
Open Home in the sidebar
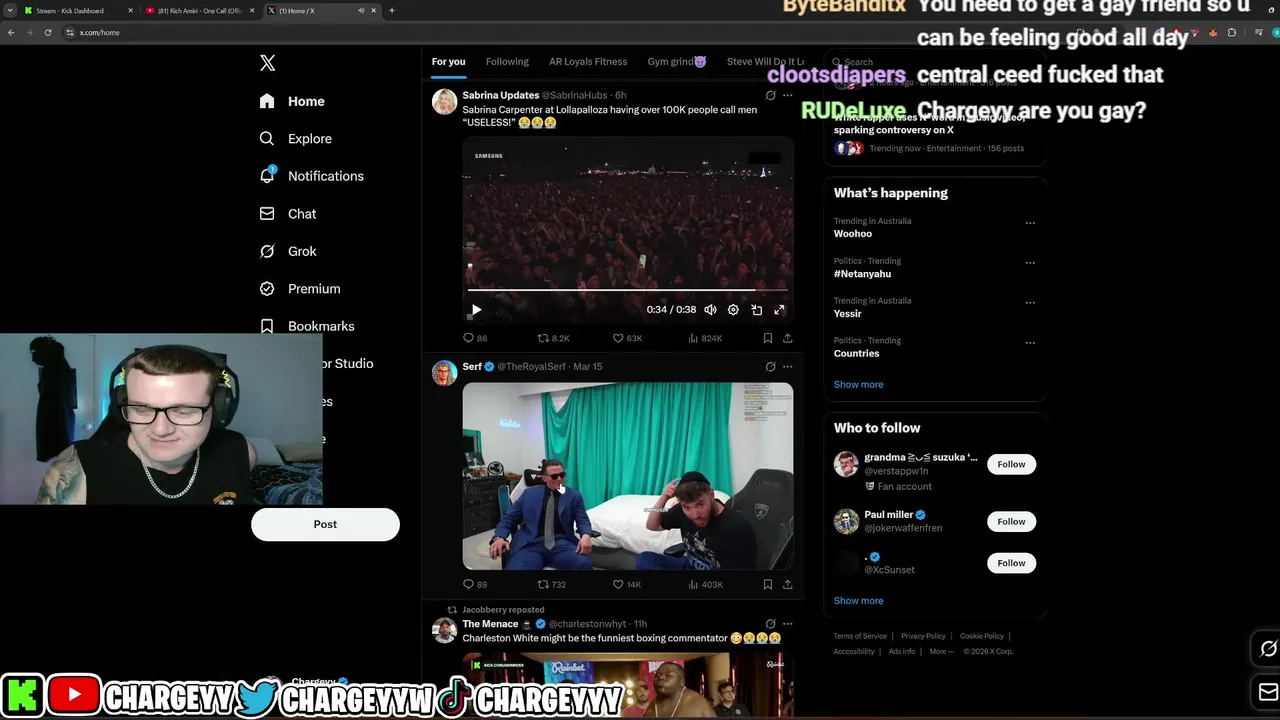[x=292, y=101]
